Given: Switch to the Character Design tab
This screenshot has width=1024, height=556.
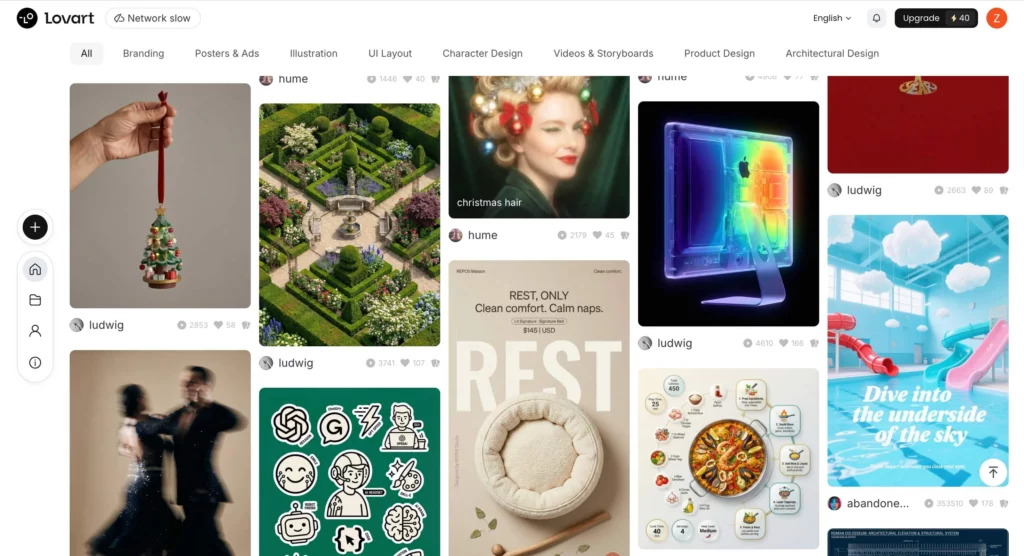Looking at the screenshot, I should (x=482, y=54).
